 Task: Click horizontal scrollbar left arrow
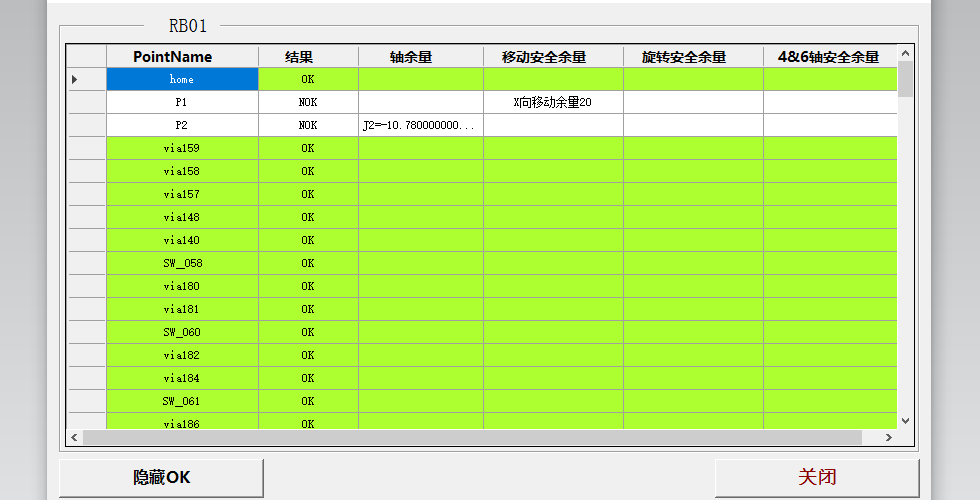coord(74,438)
